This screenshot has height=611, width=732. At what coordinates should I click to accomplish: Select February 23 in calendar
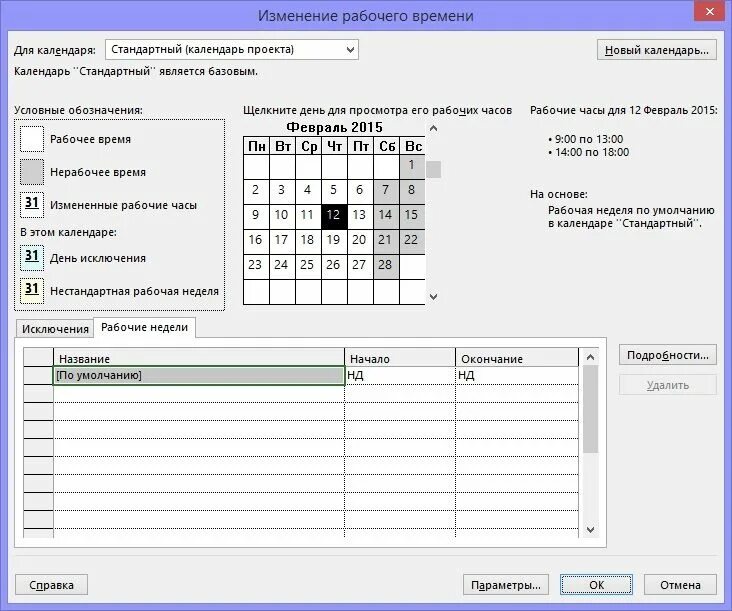[x=255, y=265]
